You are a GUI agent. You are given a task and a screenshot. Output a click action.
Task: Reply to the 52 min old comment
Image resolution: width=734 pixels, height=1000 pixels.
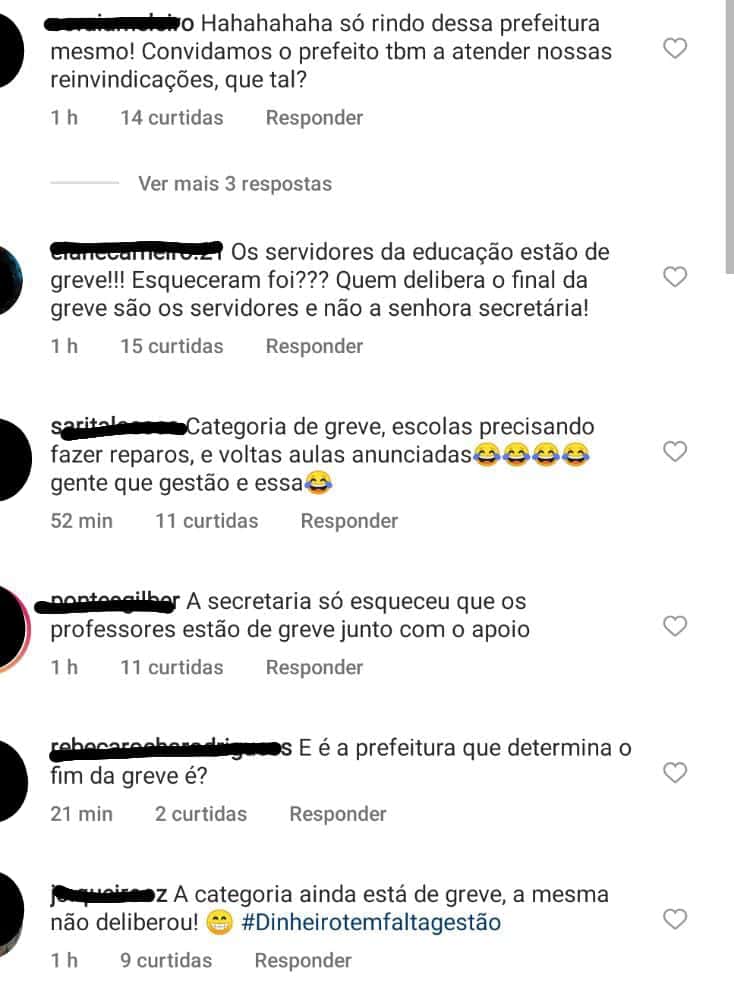pyautogui.click(x=349, y=520)
